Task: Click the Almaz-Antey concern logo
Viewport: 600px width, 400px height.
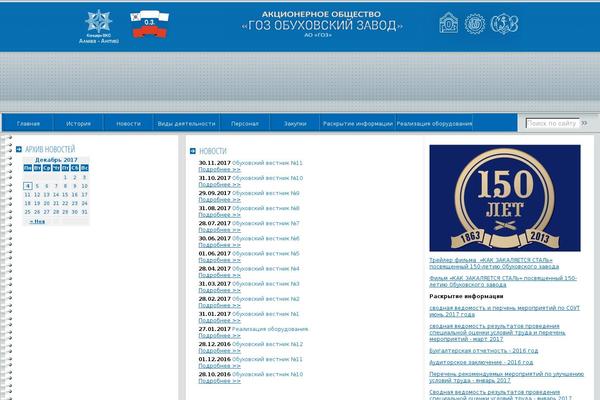Action: 99,26
